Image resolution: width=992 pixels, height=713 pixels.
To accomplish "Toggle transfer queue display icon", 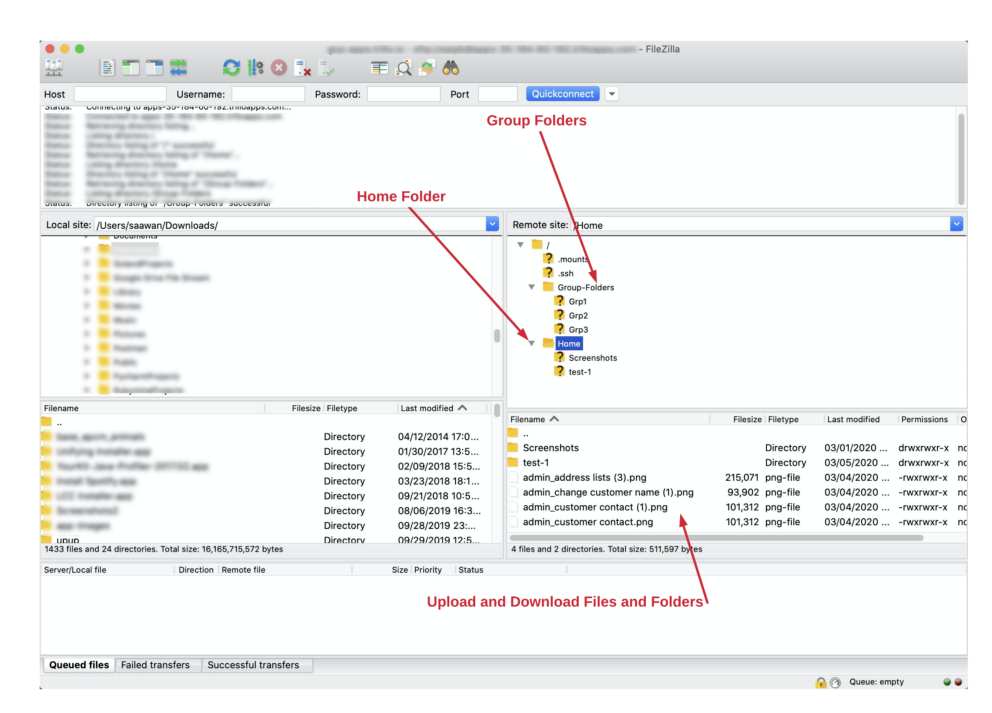I will (x=178, y=68).
